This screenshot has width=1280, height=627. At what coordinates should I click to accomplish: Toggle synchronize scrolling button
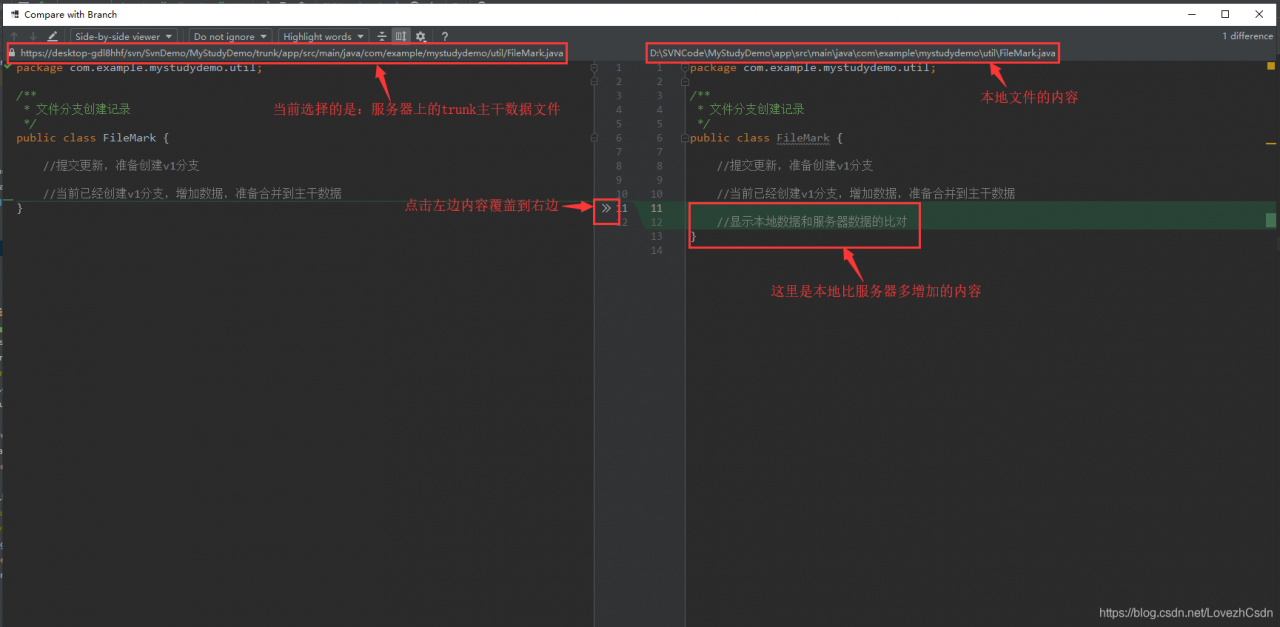pos(401,36)
